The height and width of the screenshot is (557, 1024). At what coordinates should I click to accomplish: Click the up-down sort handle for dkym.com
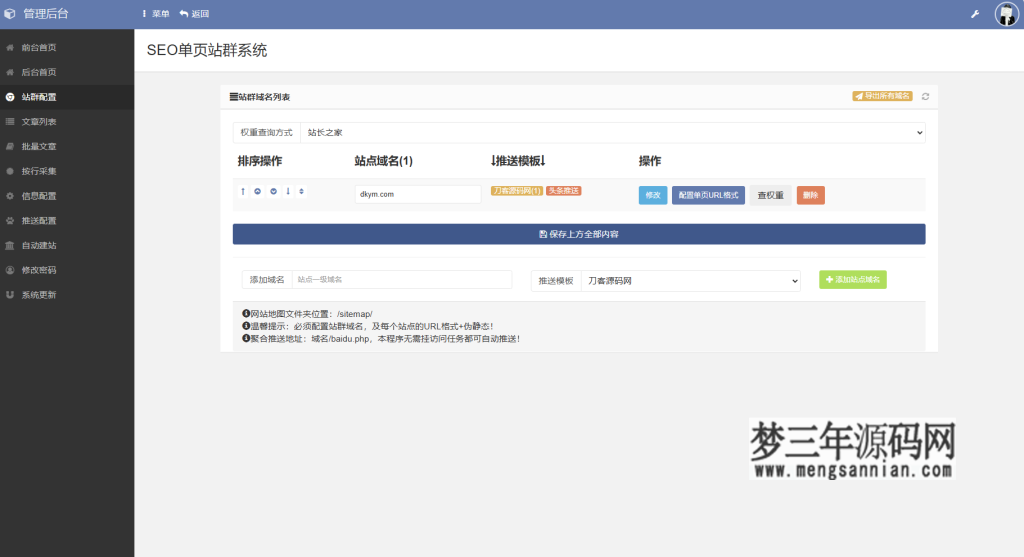(x=301, y=191)
